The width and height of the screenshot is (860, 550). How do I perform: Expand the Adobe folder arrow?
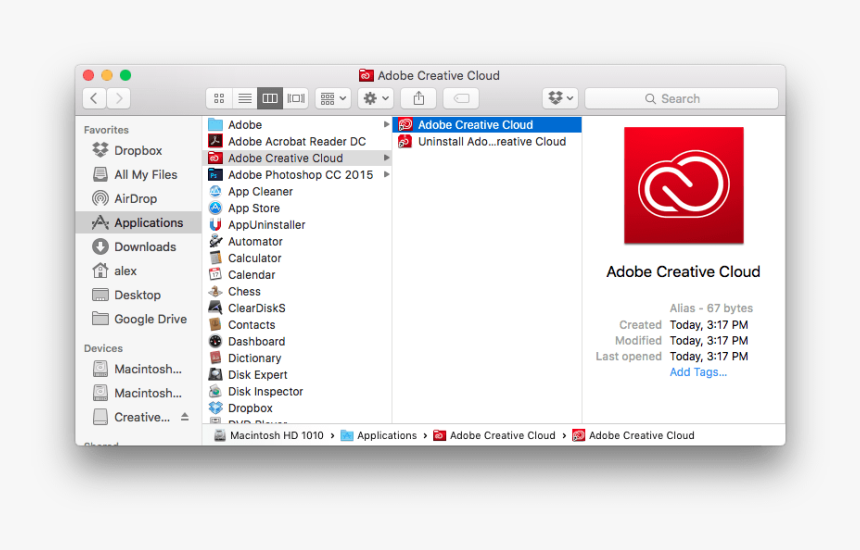[x=387, y=125]
